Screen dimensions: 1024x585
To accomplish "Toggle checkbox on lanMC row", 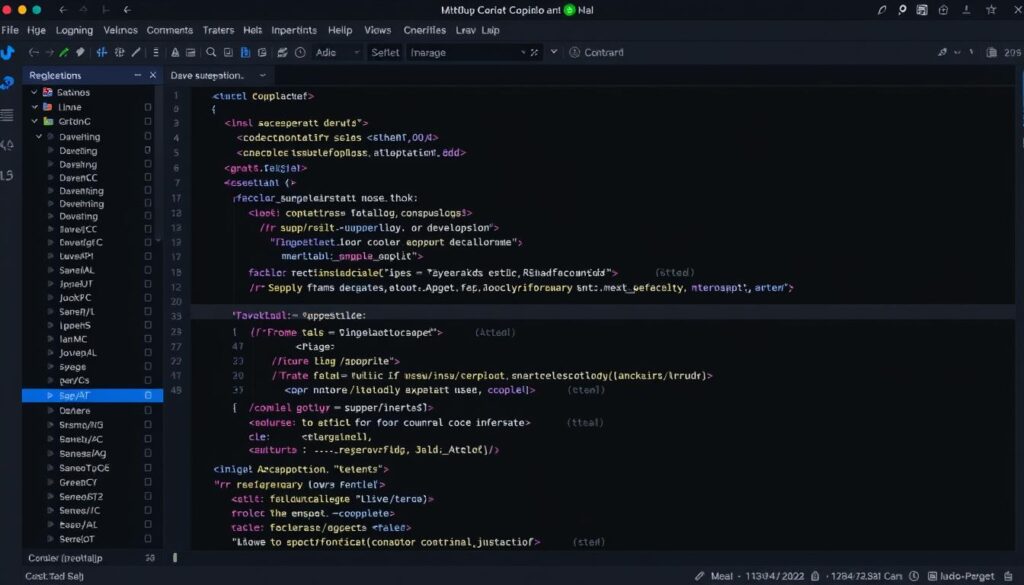I will [148, 338].
